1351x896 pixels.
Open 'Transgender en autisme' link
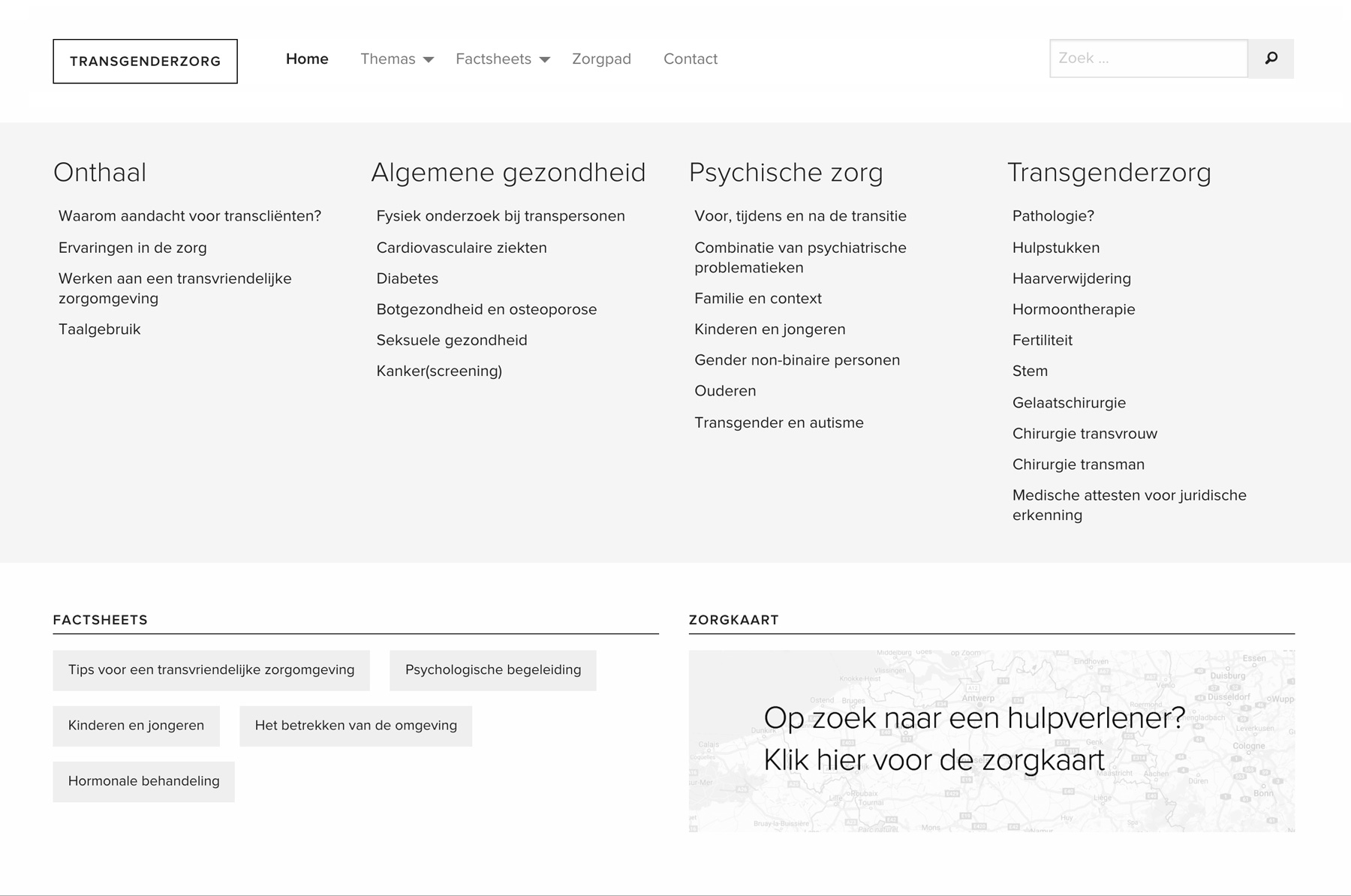click(779, 422)
